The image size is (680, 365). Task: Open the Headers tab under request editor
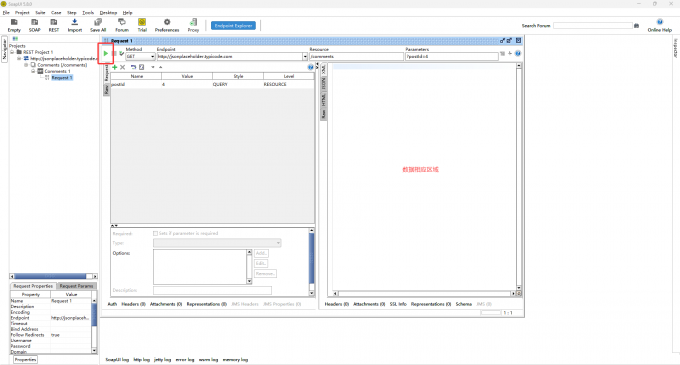tap(133, 304)
